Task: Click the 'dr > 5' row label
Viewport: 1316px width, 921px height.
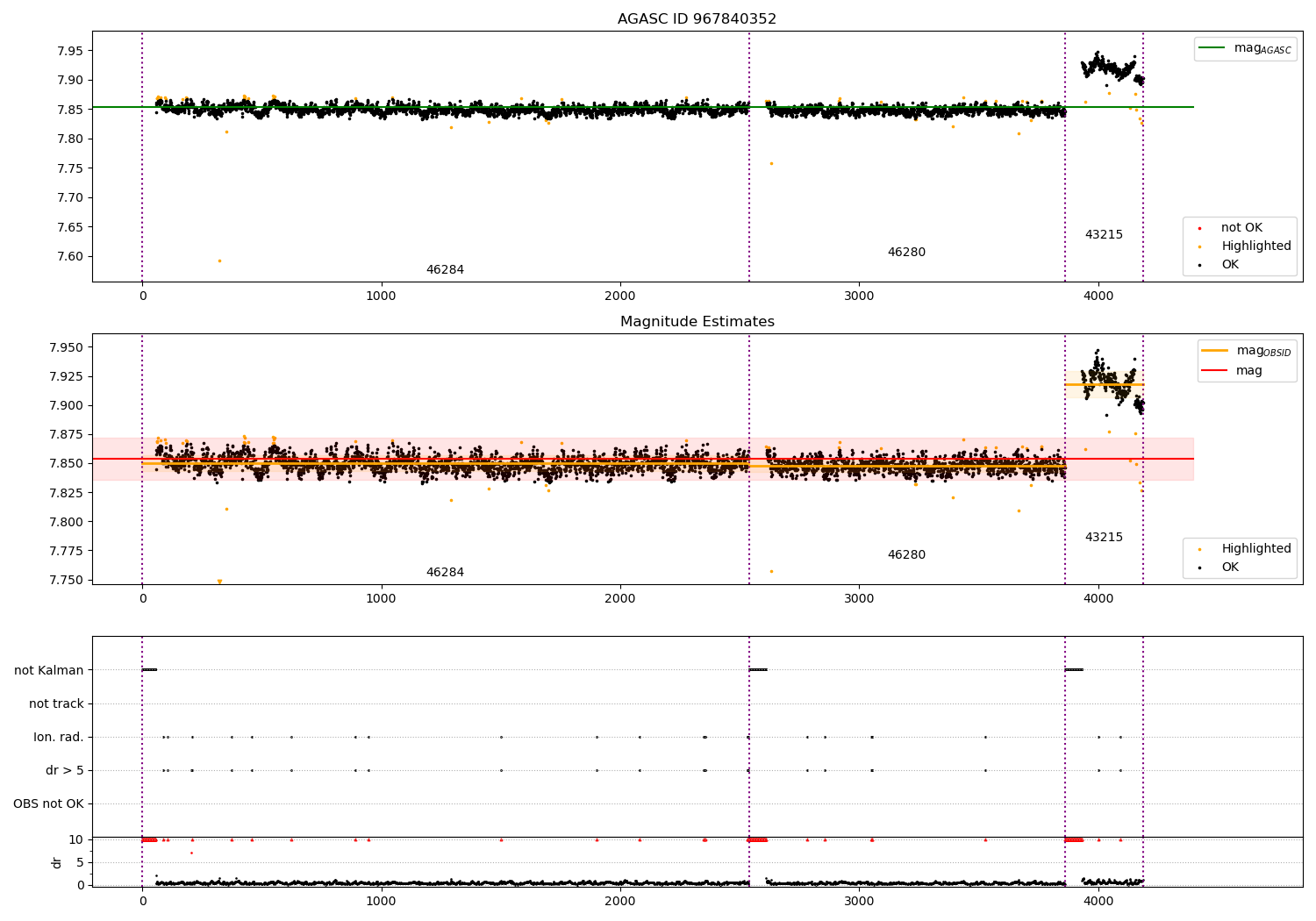Action: pyautogui.click(x=65, y=771)
